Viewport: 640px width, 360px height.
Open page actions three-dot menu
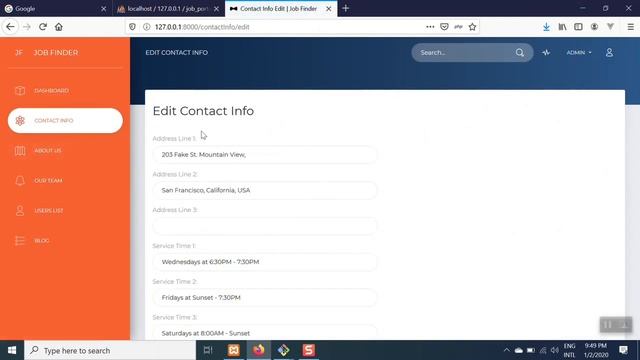coord(430,27)
